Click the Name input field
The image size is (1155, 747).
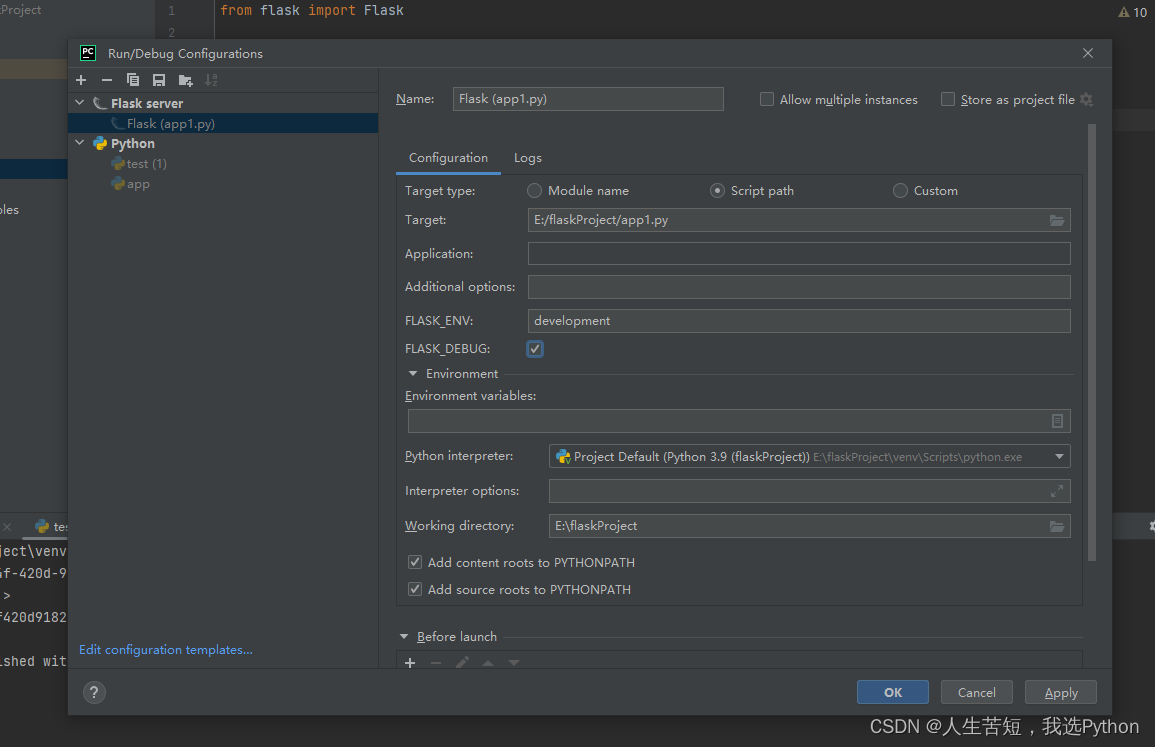(588, 99)
